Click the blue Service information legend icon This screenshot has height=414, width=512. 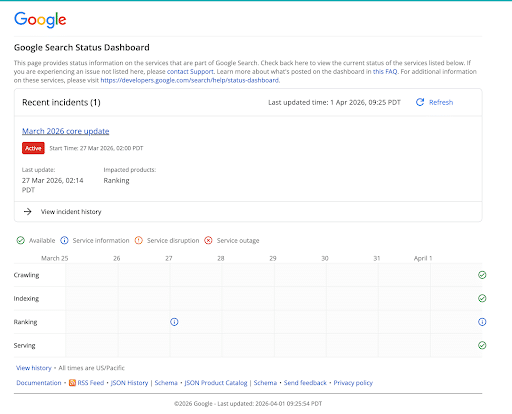click(64, 240)
